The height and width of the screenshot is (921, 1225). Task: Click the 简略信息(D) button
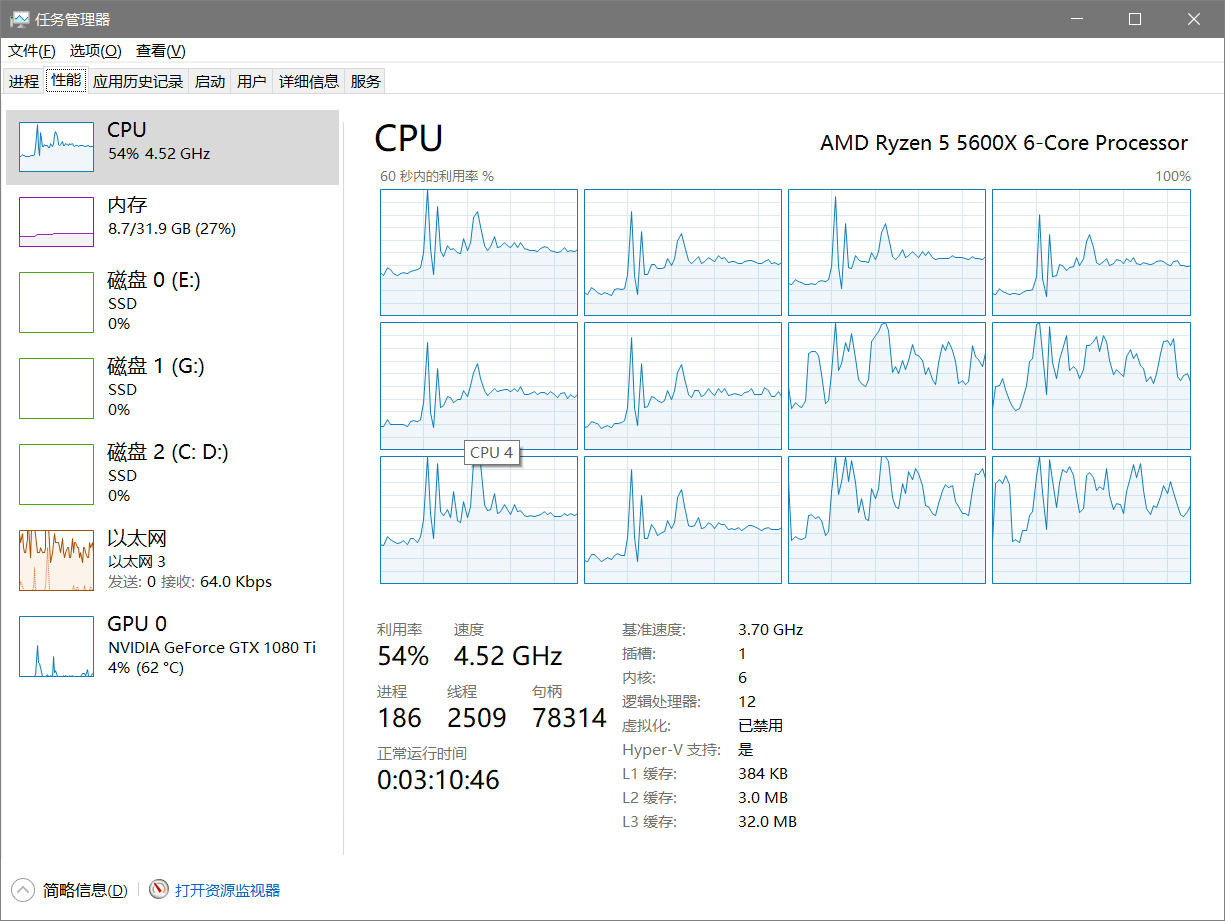(85, 890)
